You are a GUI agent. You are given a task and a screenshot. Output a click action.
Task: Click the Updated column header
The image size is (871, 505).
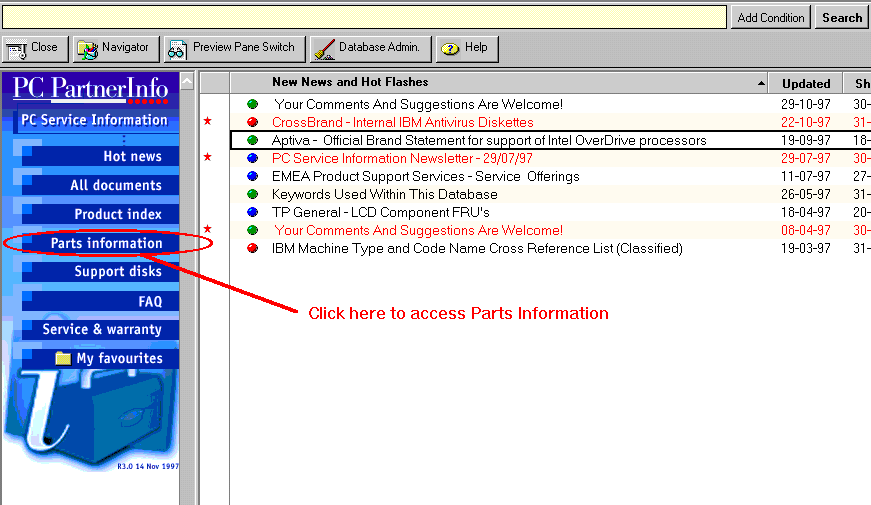pos(806,84)
